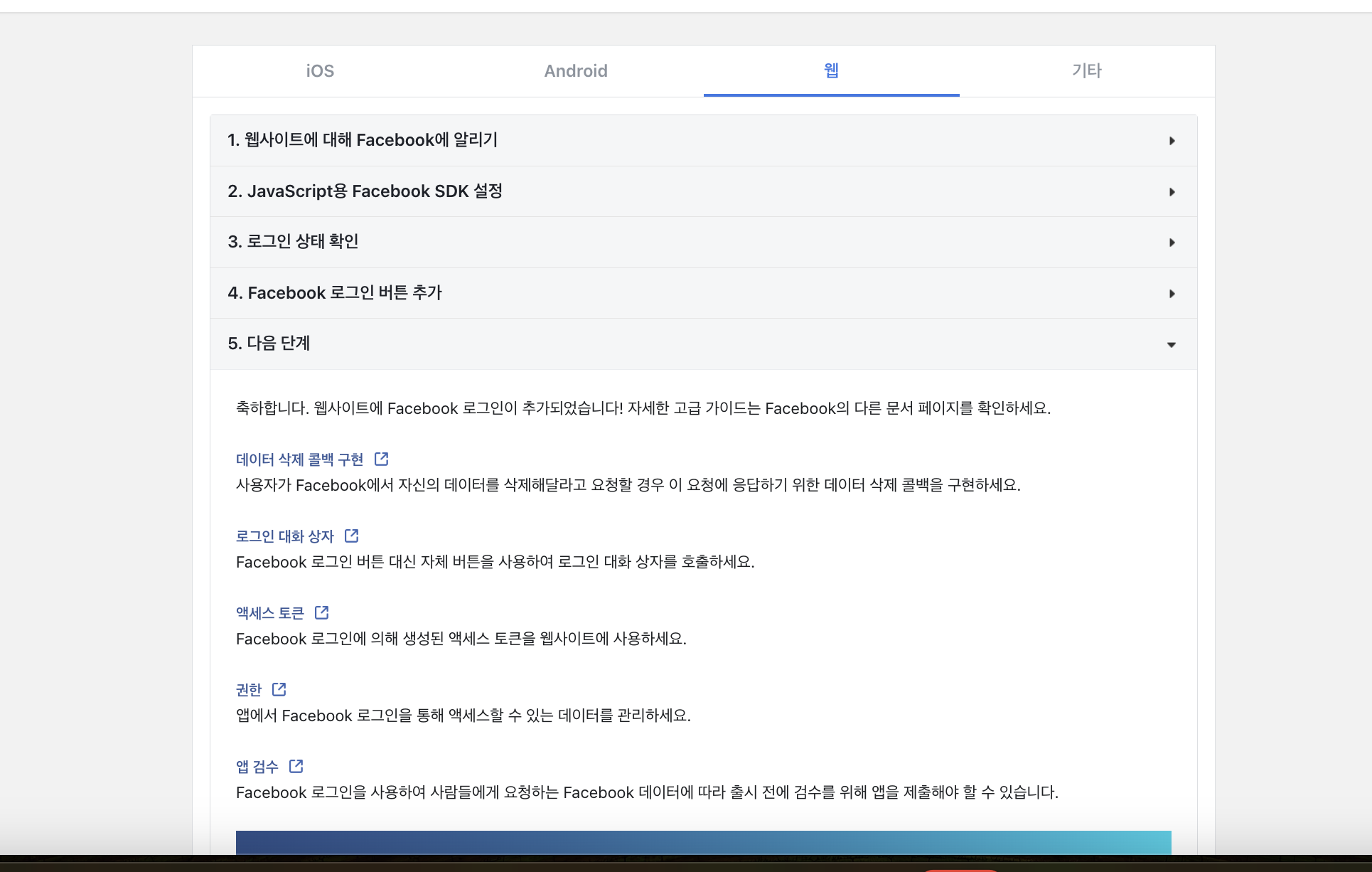This screenshot has width=1372, height=872.
Task: Select the 웹 tab
Action: pyautogui.click(x=831, y=71)
